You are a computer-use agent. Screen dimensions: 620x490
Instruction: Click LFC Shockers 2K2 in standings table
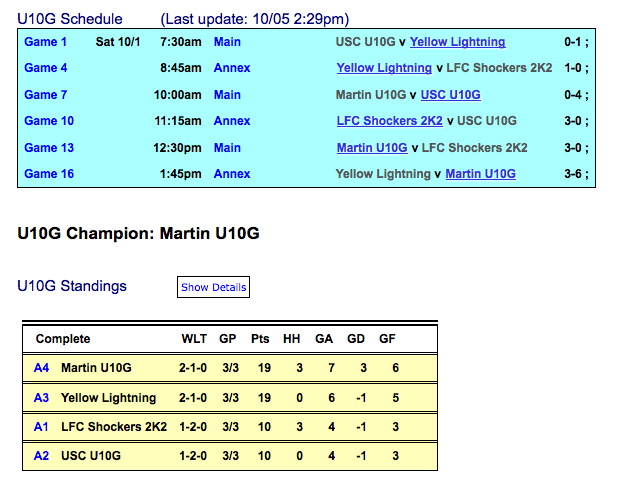114,427
